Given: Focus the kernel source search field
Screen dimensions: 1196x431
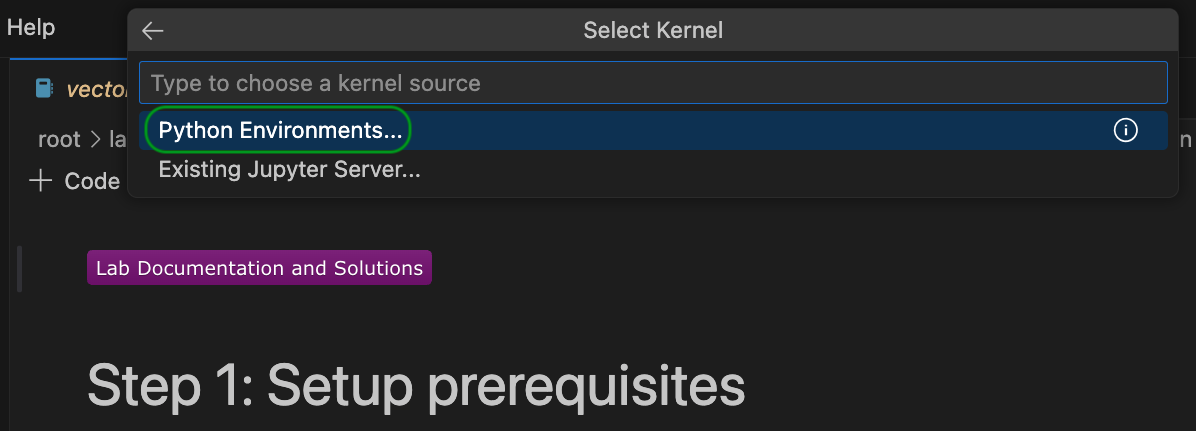Looking at the screenshot, I should tap(652, 83).
